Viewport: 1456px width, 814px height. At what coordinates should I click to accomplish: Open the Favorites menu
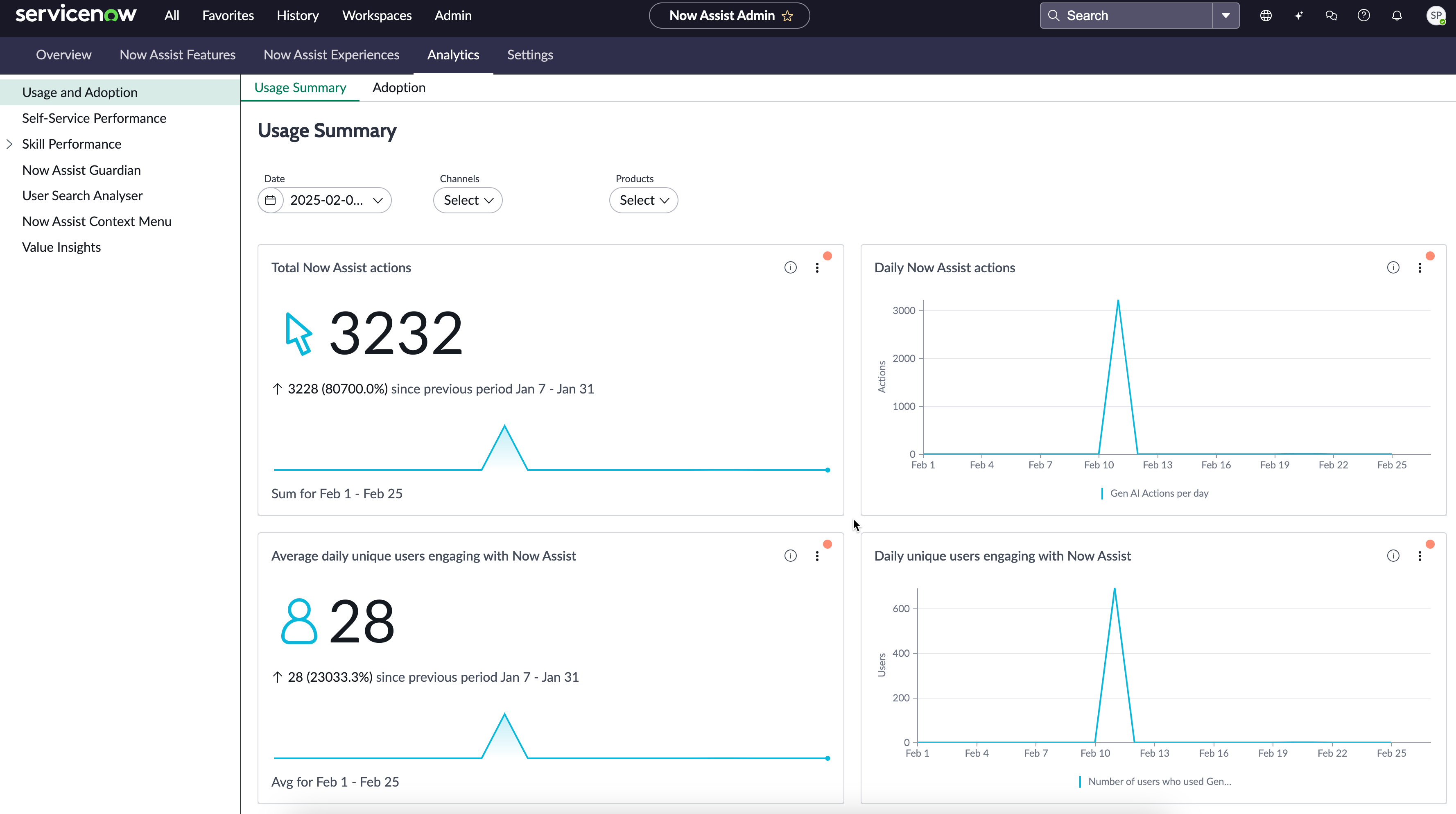[x=228, y=15]
